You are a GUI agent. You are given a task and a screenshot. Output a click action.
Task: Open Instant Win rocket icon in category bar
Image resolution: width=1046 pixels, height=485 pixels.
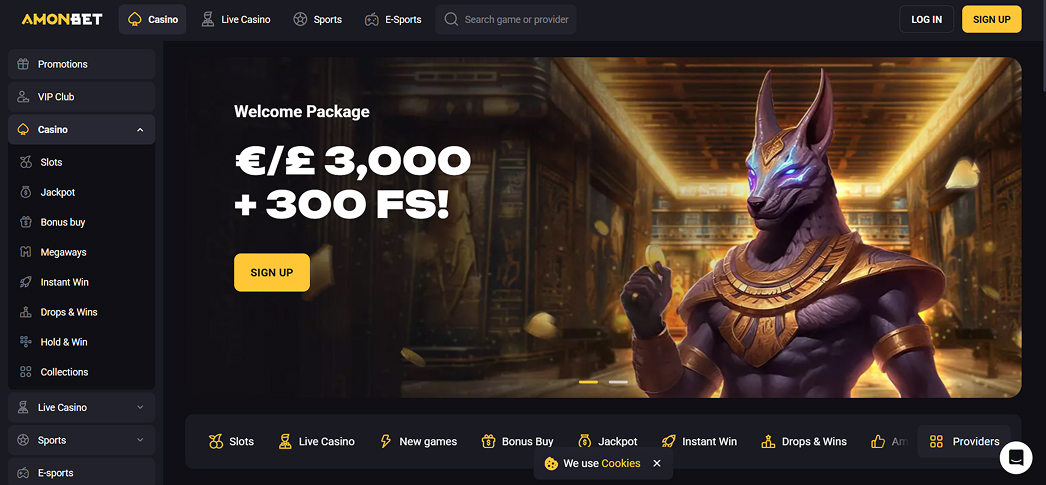pyautogui.click(x=668, y=442)
